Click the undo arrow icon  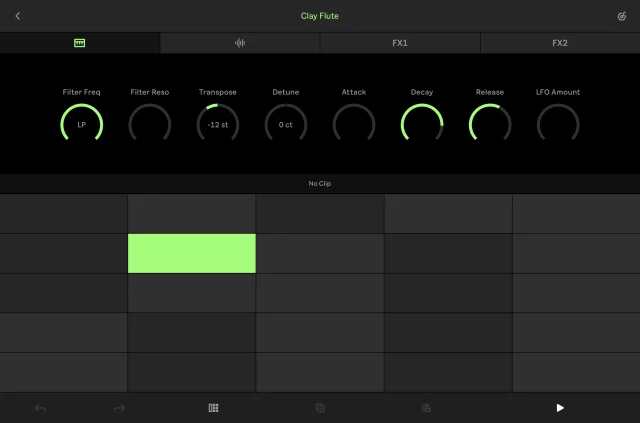[40, 408]
